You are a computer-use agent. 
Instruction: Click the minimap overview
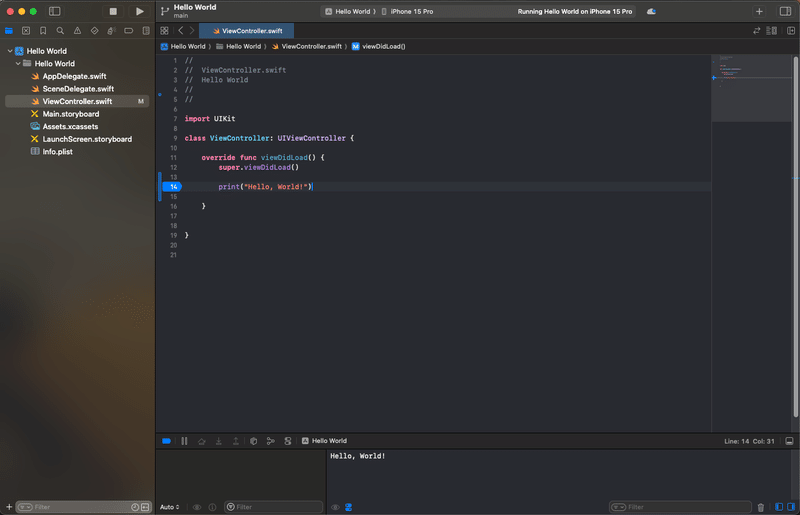(x=751, y=88)
